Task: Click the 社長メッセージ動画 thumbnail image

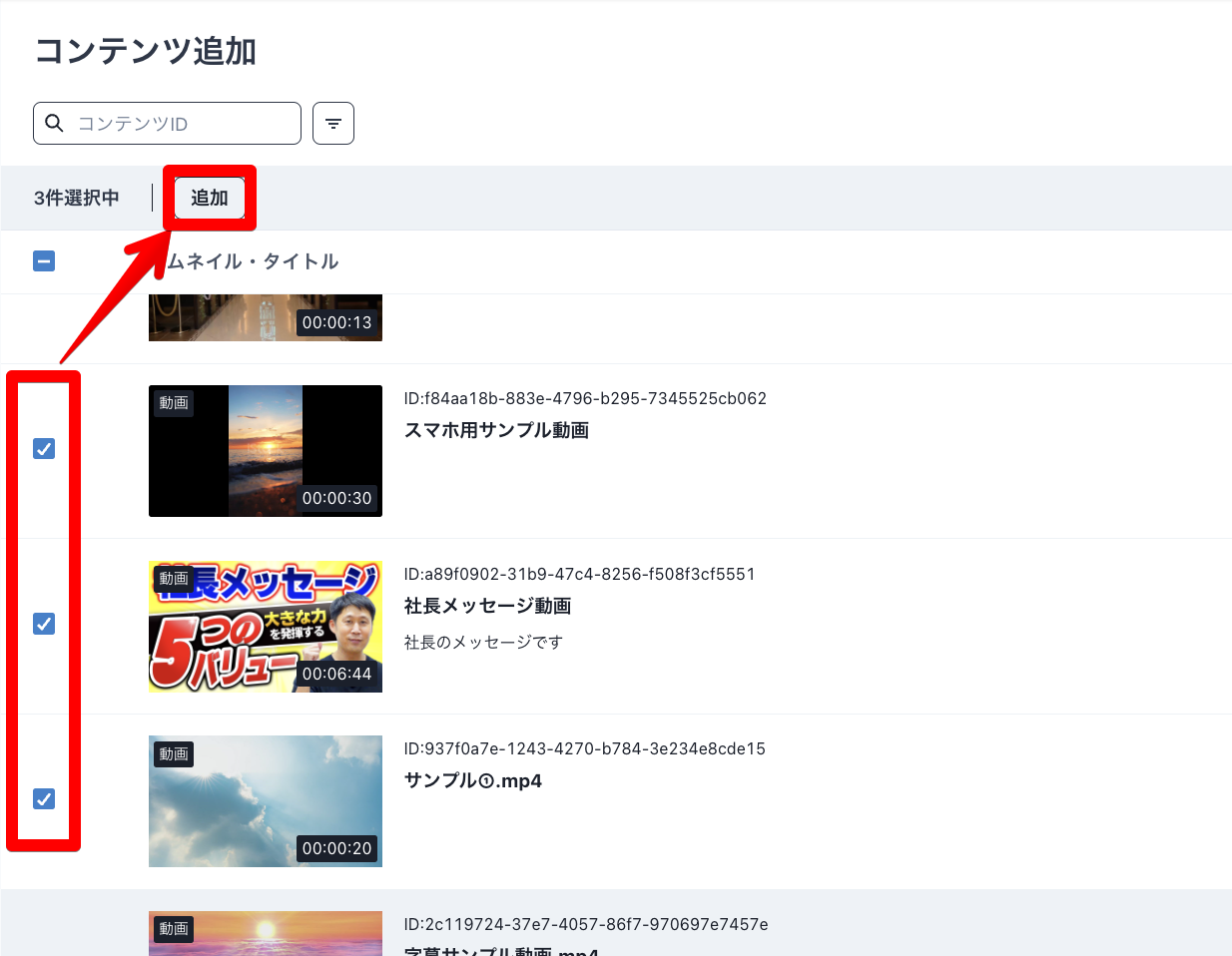Action: click(x=265, y=627)
